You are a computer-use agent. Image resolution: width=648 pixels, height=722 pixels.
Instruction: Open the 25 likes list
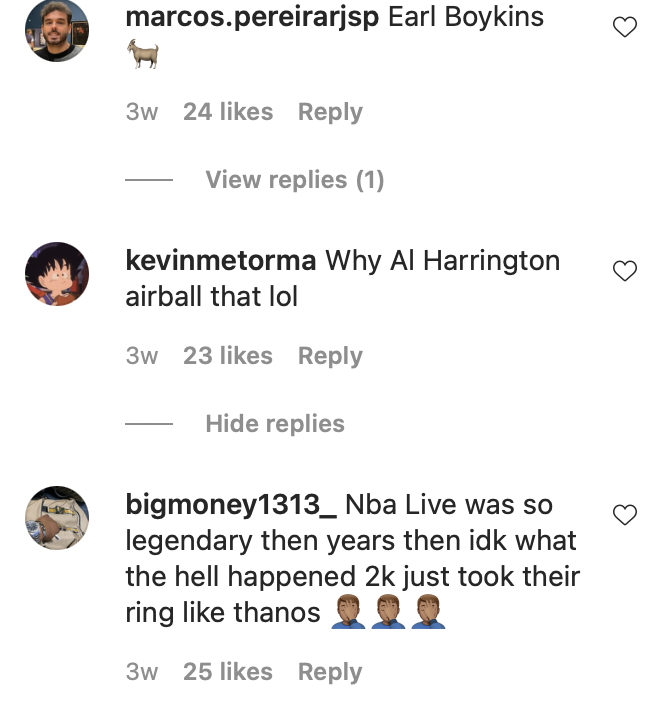227,672
